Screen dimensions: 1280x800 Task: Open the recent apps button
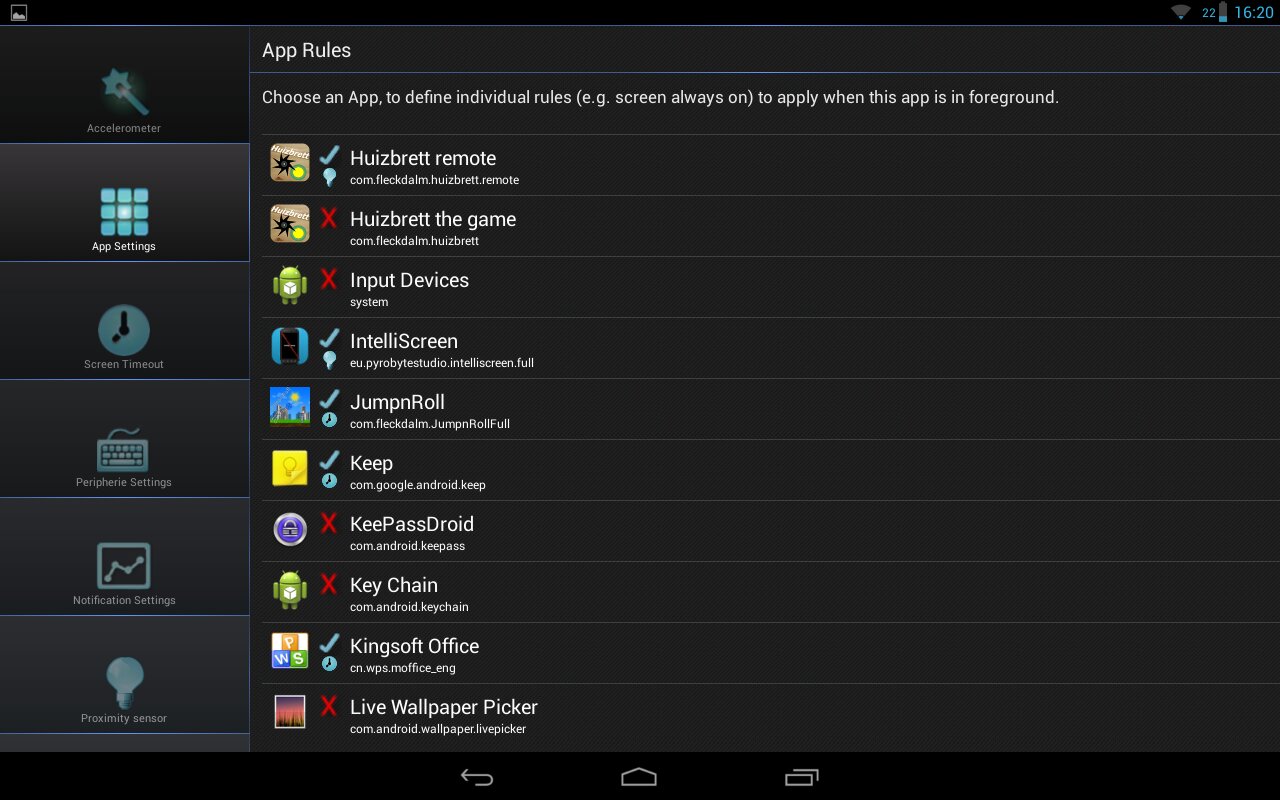click(801, 777)
